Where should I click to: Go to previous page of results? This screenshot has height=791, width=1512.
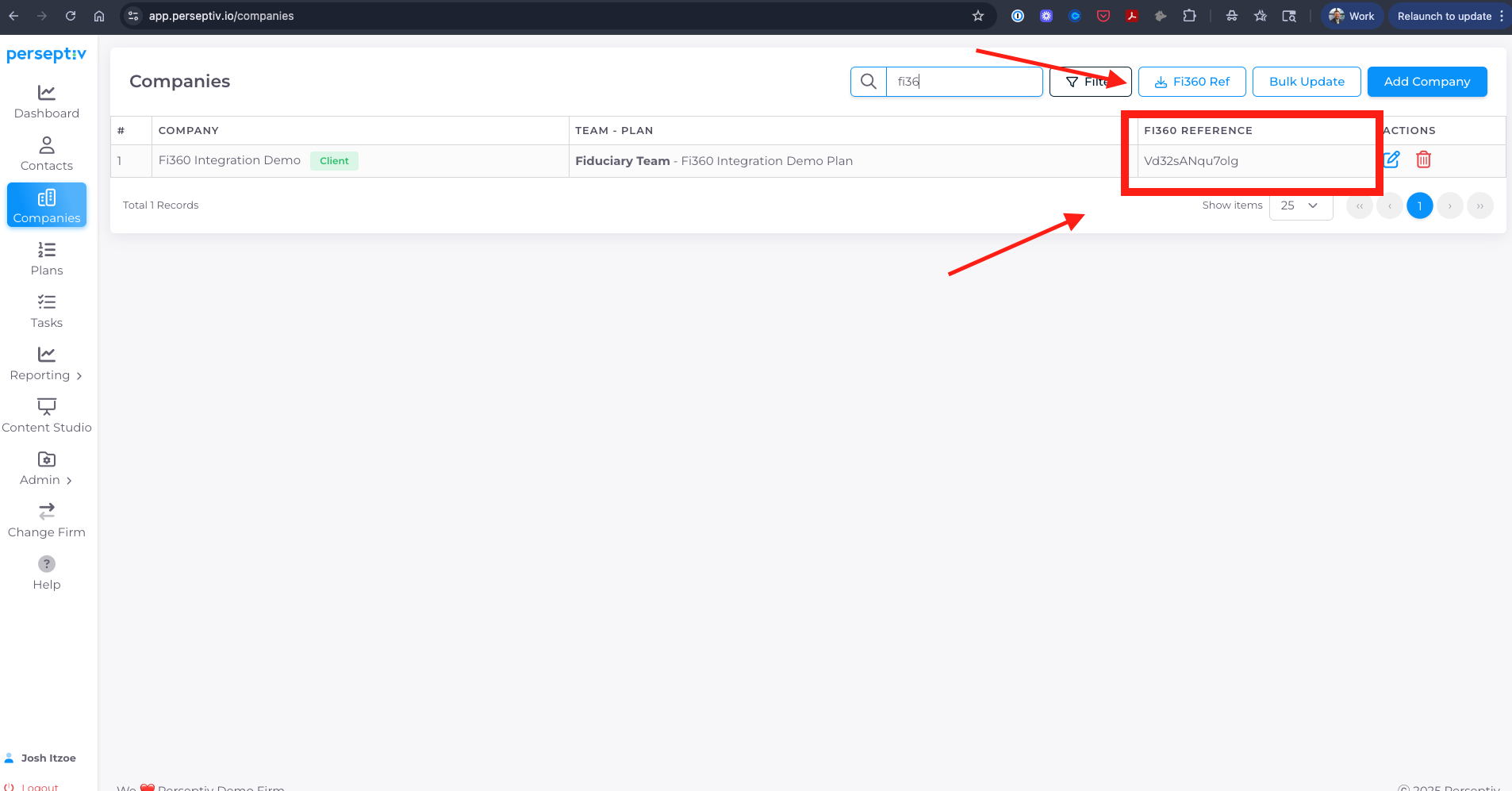click(1390, 206)
